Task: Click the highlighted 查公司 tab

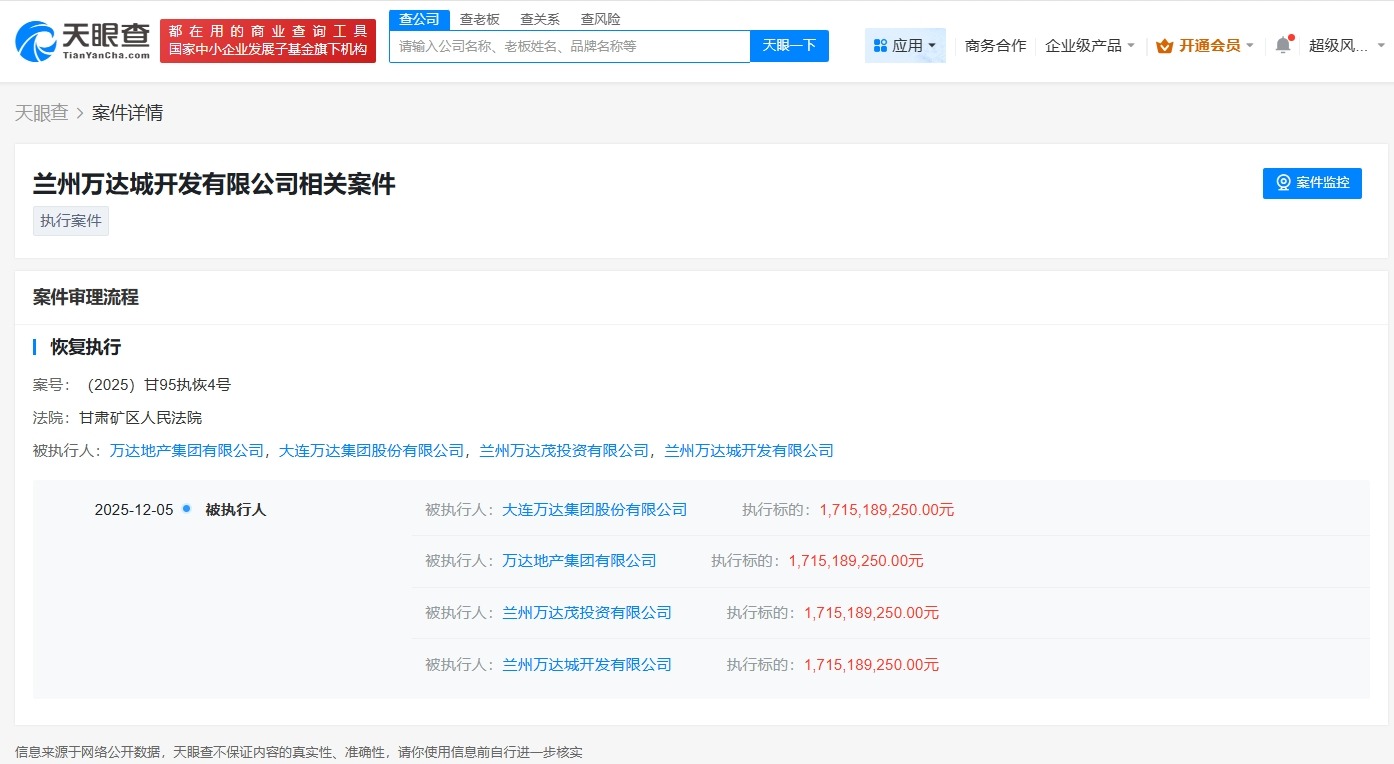Action: click(x=419, y=18)
